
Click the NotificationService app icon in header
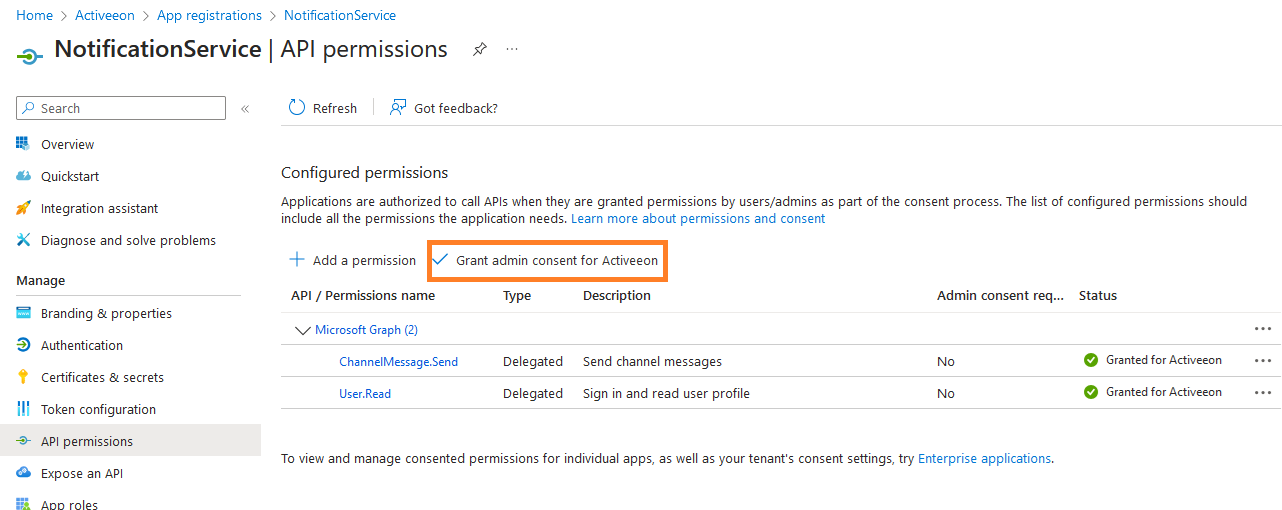coord(30,56)
